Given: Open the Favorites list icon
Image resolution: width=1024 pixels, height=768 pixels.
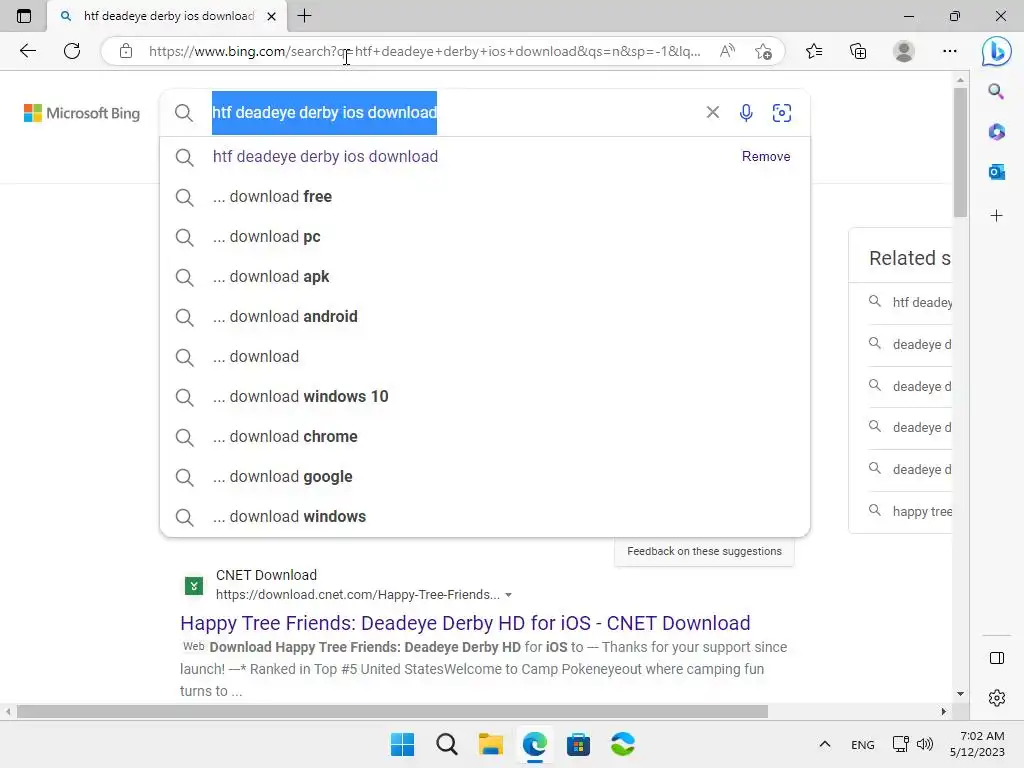Looking at the screenshot, I should (x=814, y=51).
